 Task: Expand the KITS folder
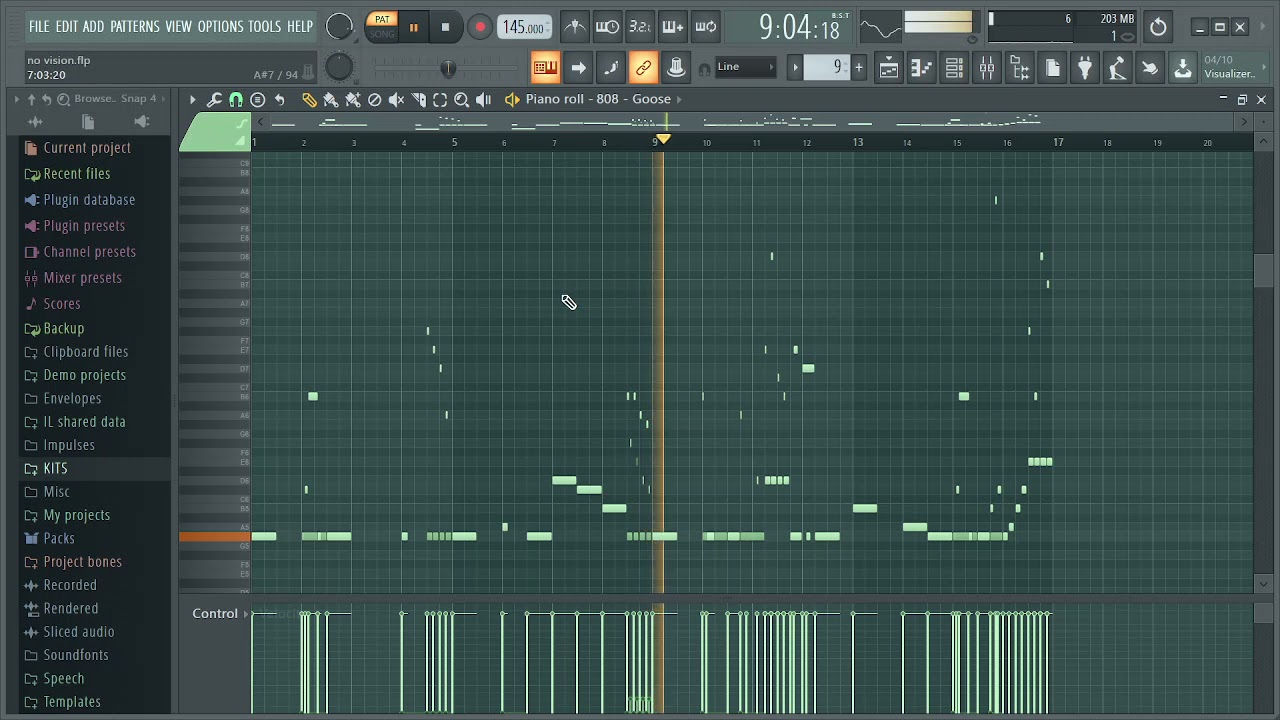(56, 468)
